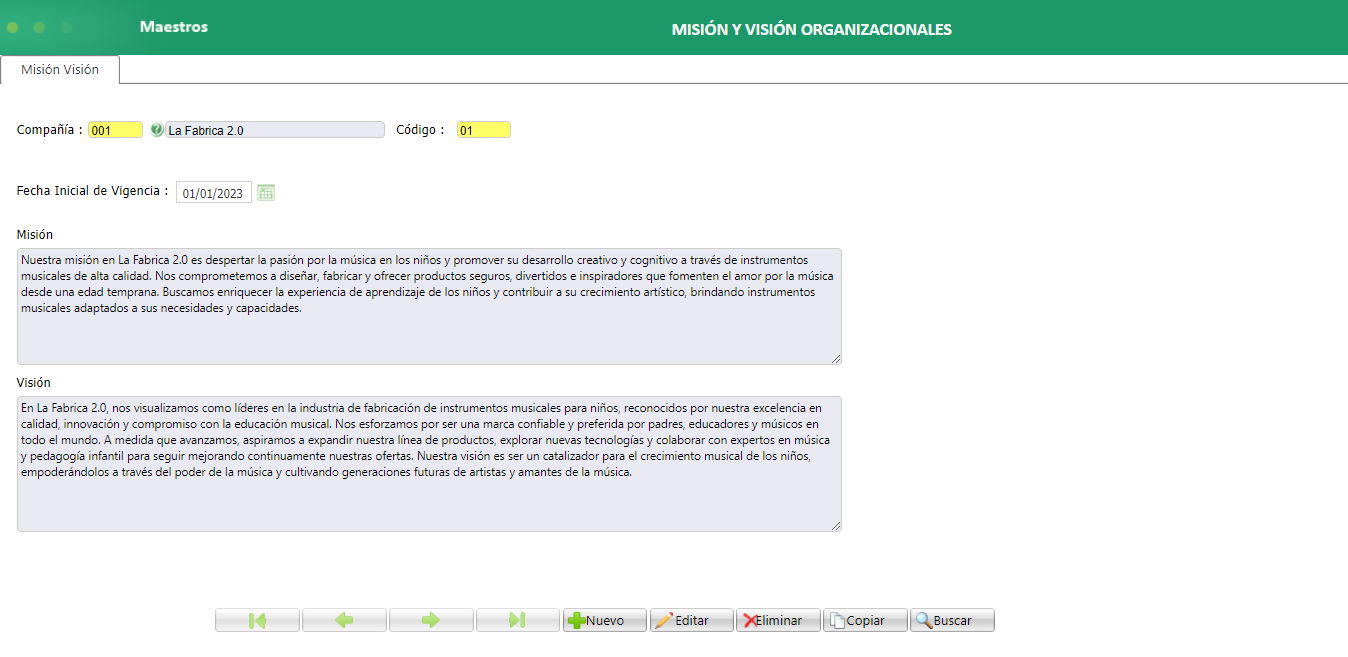Click the Compañía code field showing 001
1348x657 pixels.
coord(115,129)
